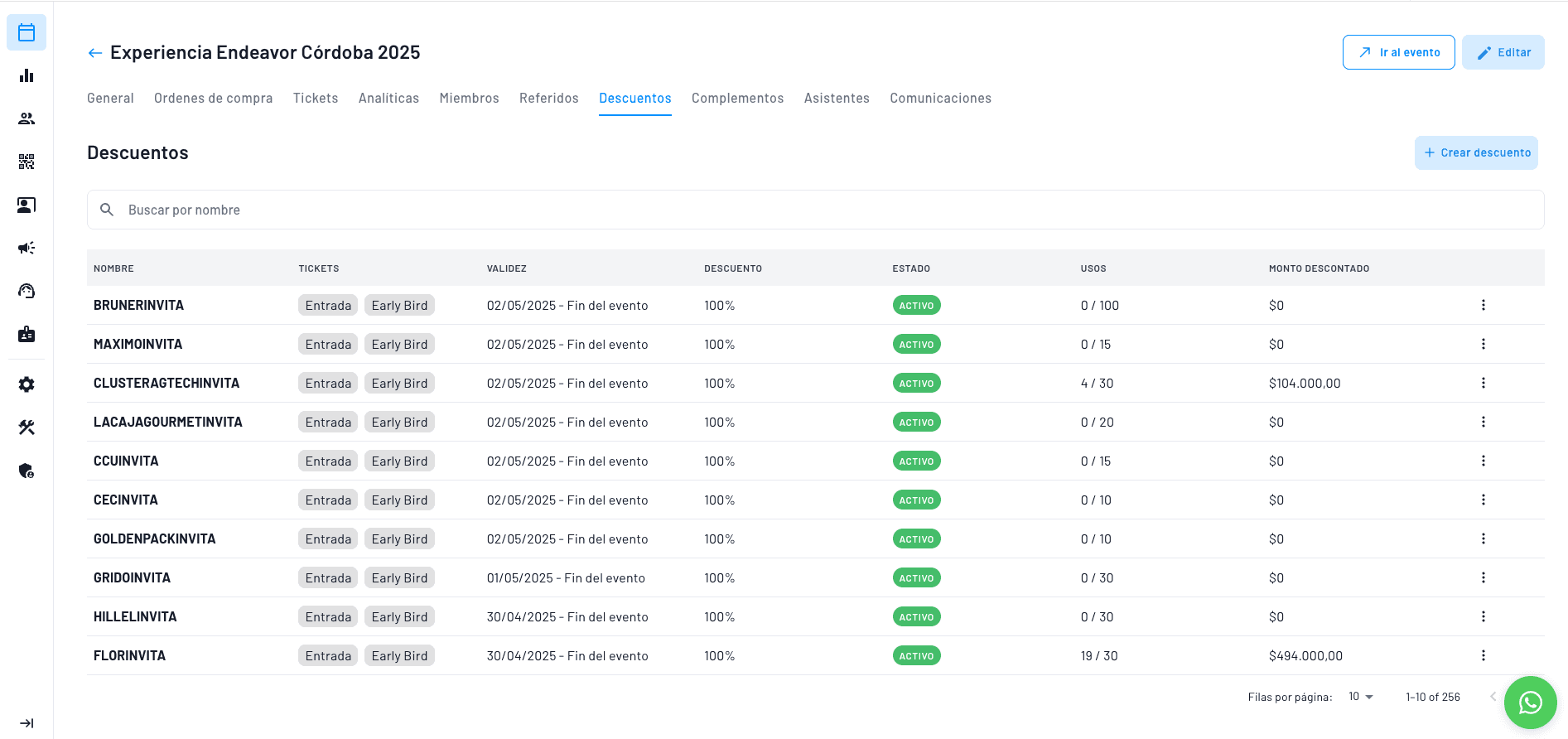Focus the Buscar por nombre search field
The height and width of the screenshot is (739, 1568).
[816, 210]
